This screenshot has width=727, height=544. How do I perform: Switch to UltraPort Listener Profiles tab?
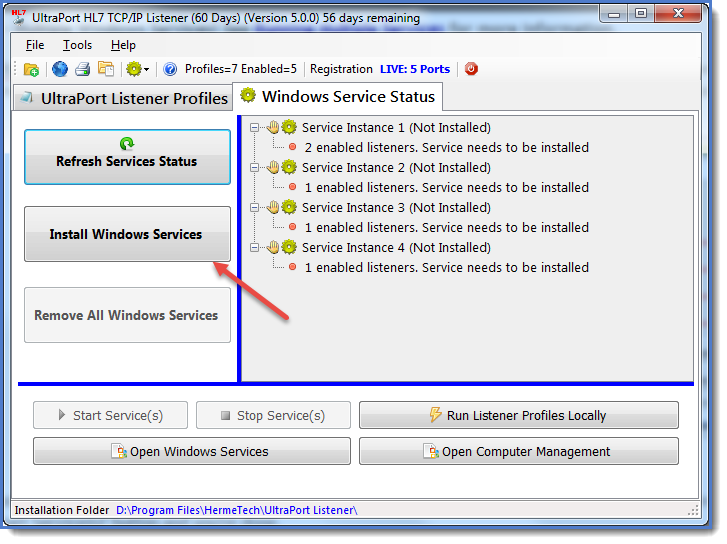[x=123, y=98]
